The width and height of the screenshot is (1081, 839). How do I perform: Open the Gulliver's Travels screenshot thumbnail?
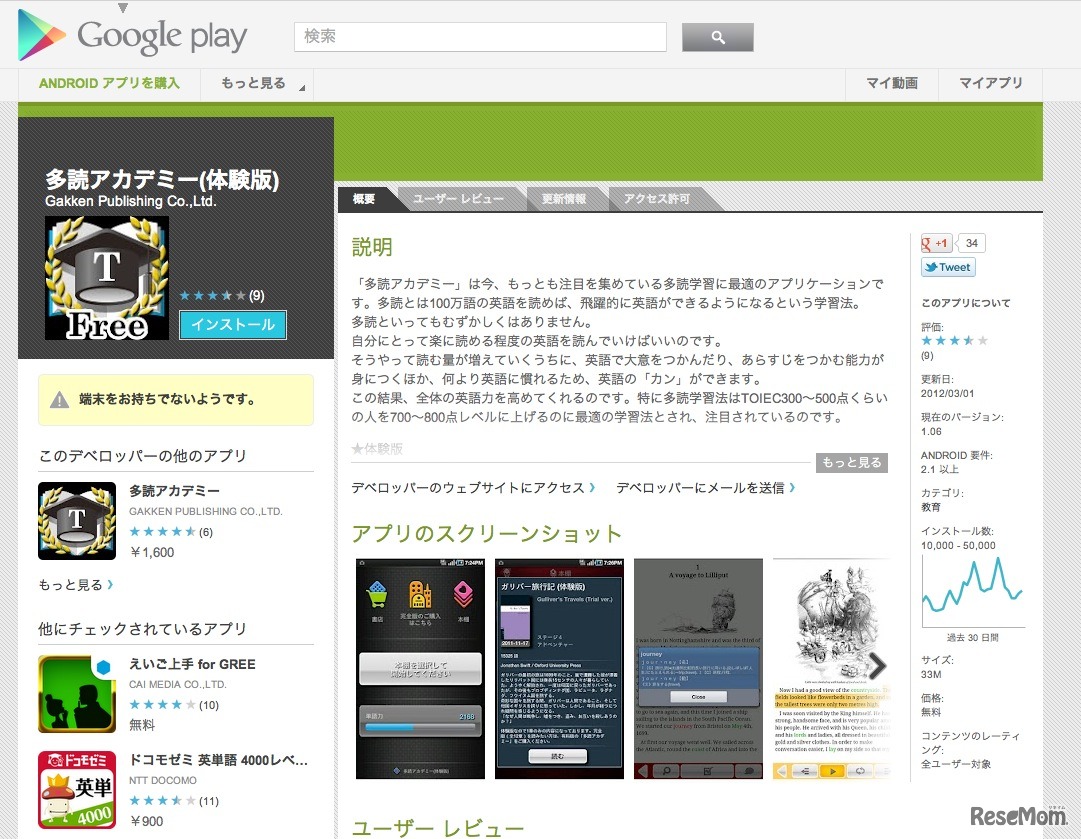point(559,668)
